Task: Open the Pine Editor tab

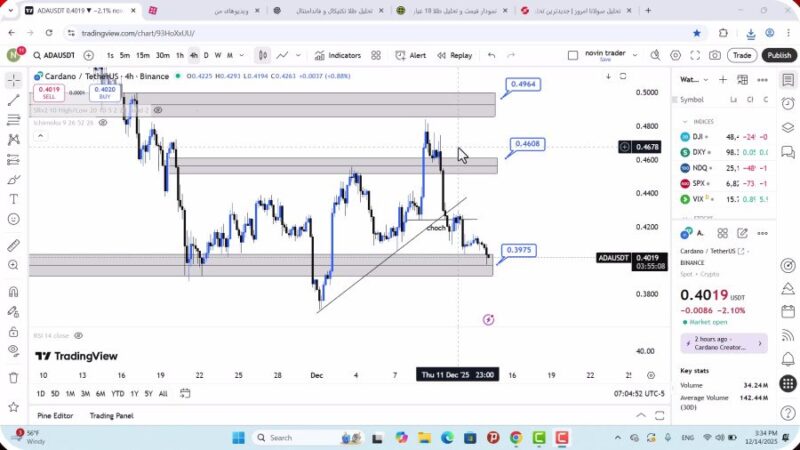Action: click(55, 415)
